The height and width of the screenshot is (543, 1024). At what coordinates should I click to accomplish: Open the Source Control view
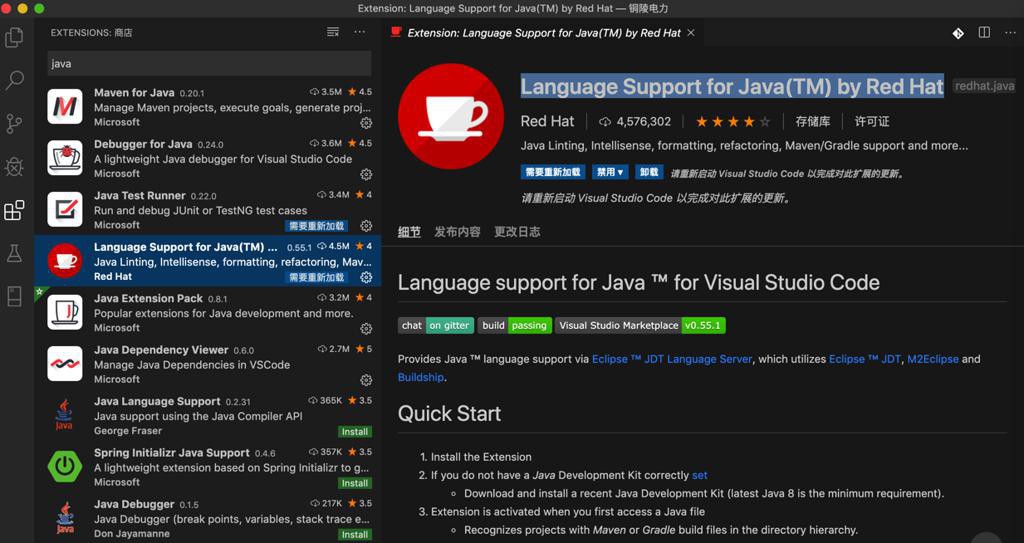(x=14, y=123)
